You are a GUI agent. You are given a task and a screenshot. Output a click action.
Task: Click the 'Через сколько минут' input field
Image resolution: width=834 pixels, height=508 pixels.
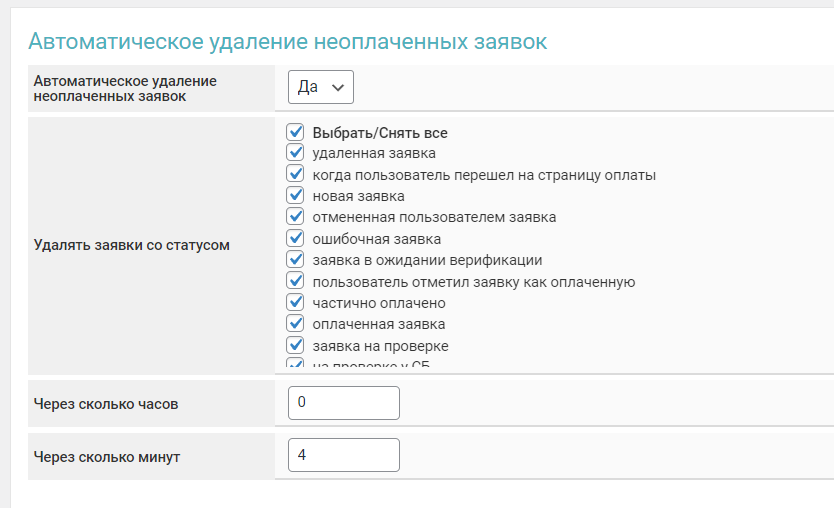coord(343,455)
